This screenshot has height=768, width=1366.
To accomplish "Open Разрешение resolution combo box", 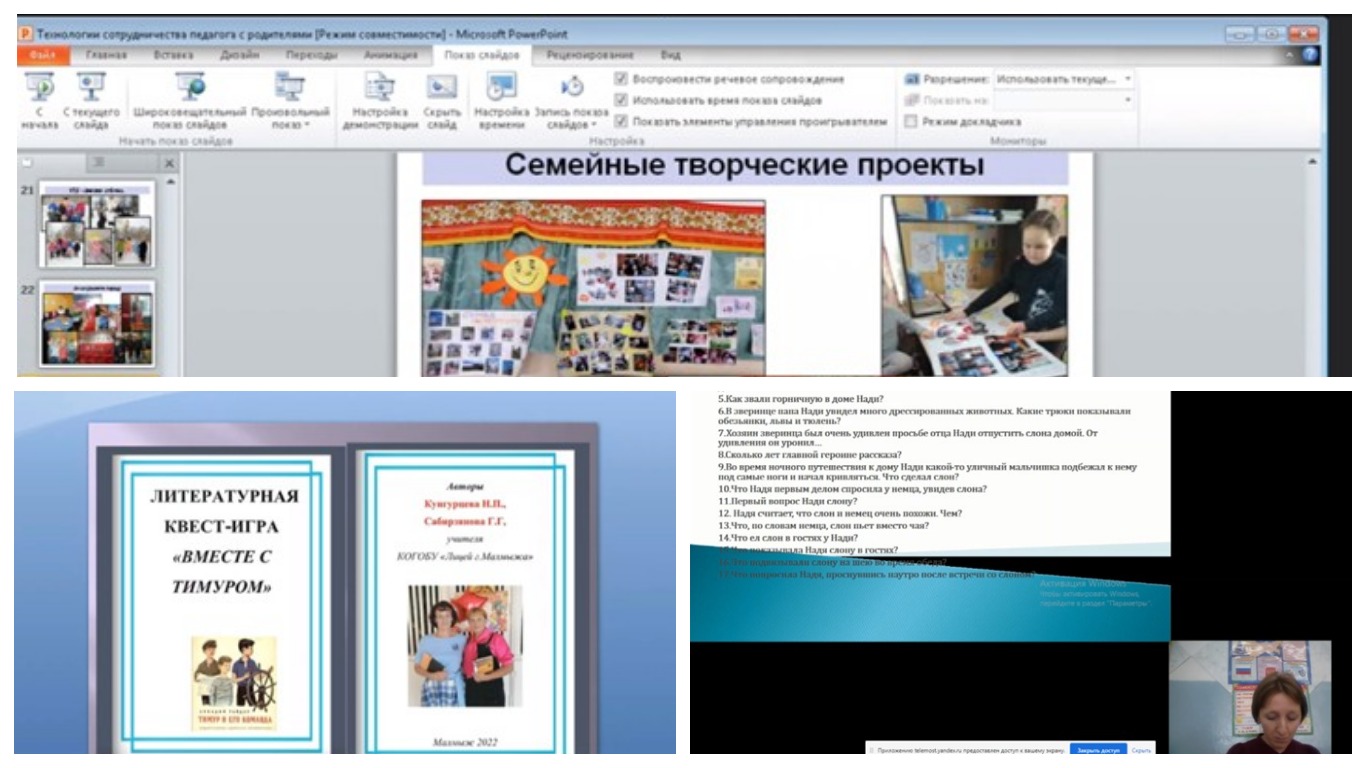I will pos(1064,79).
